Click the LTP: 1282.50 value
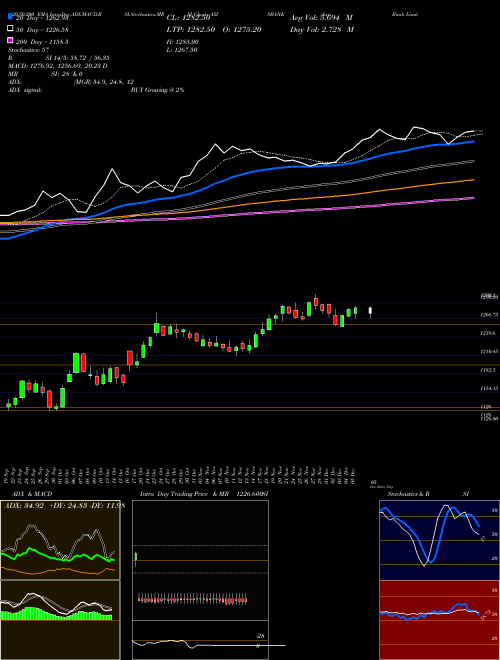Screen dimensions: 500x660 tap(191, 30)
